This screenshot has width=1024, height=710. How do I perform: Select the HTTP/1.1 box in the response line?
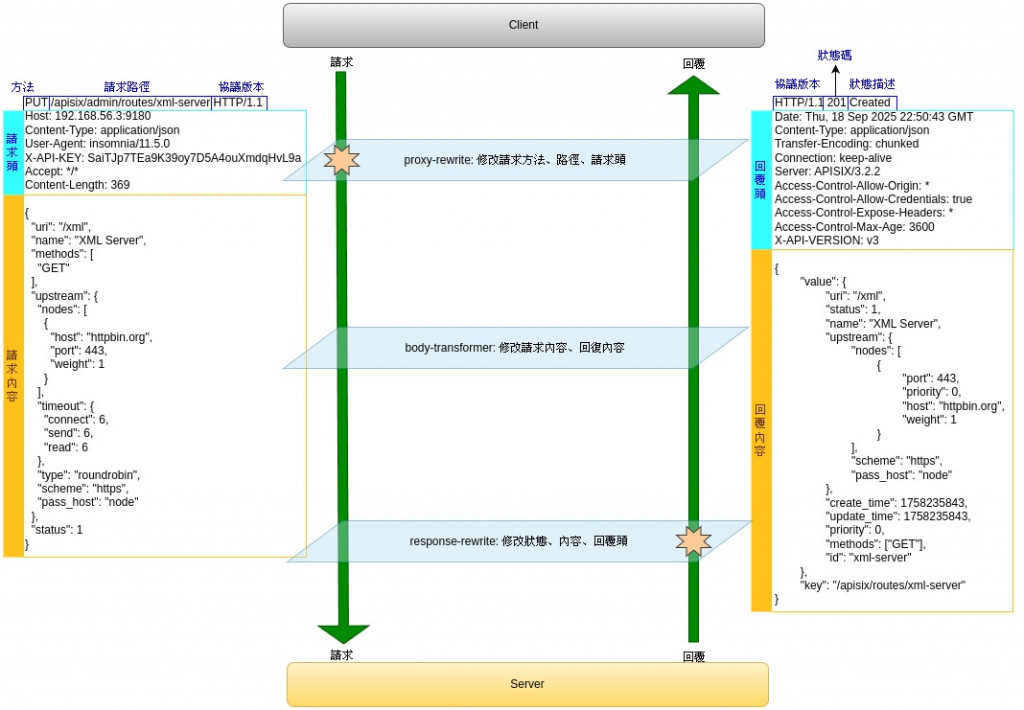coord(799,103)
